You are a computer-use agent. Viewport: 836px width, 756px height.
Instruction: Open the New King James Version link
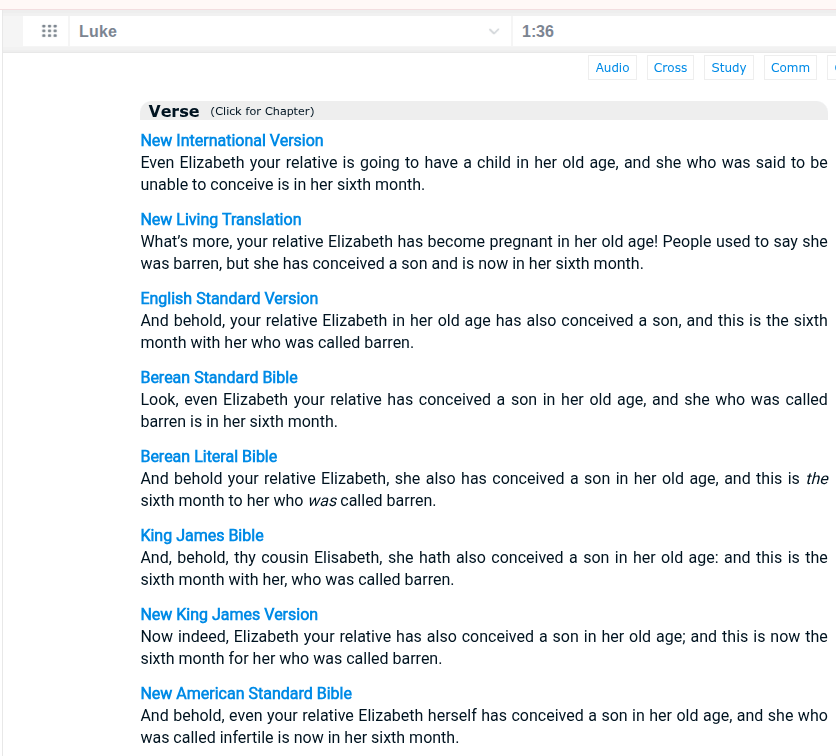[x=229, y=615]
